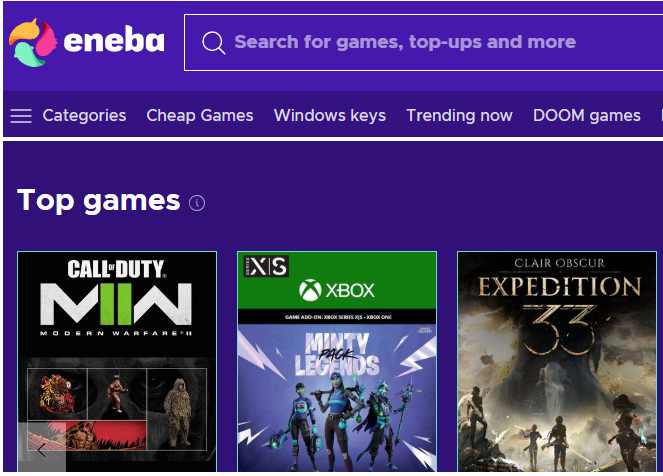Click the MWII logo on the Call of Duty card
This screenshot has width=663, height=476.
[116, 301]
